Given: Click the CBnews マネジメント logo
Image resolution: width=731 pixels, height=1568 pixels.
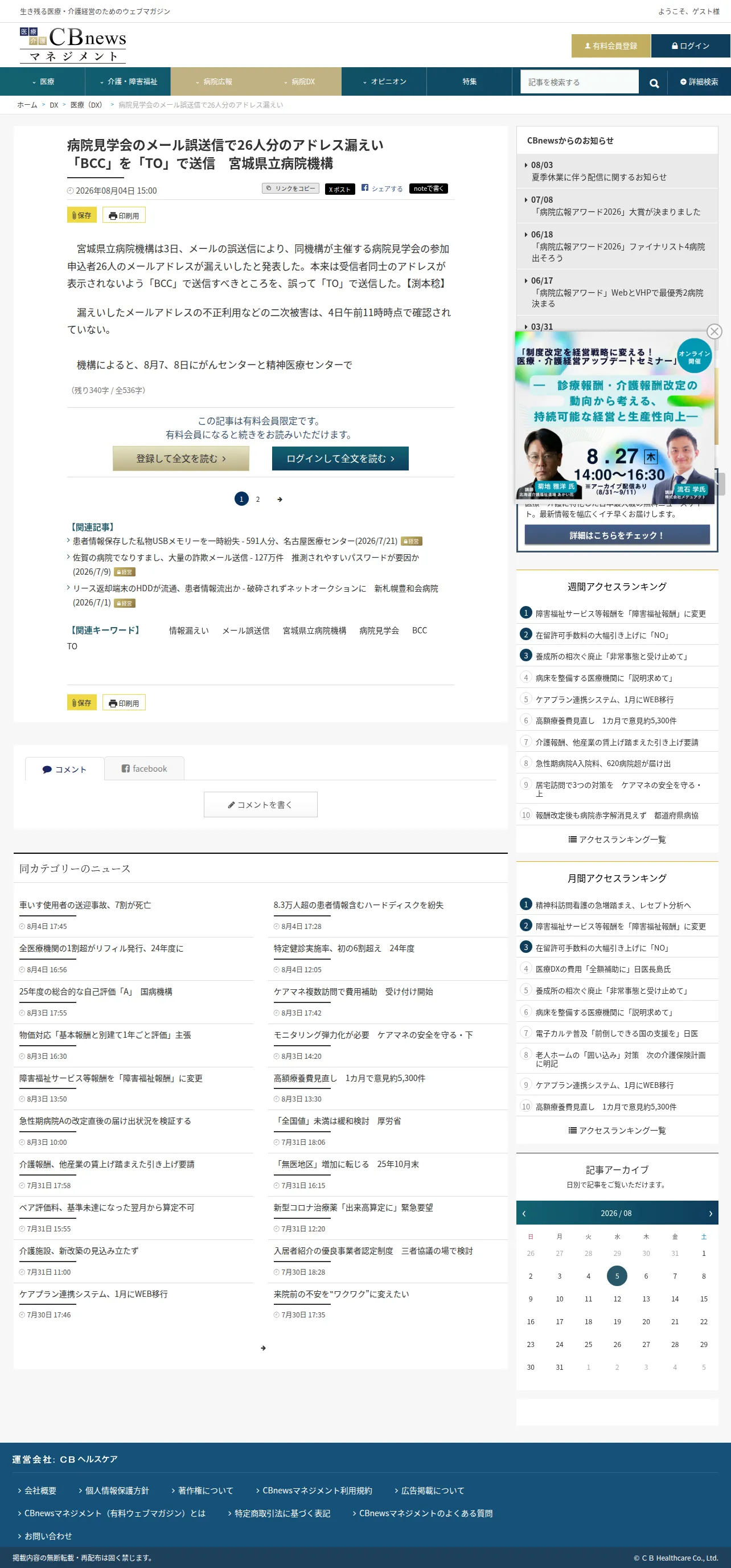Looking at the screenshot, I should tap(73, 45).
